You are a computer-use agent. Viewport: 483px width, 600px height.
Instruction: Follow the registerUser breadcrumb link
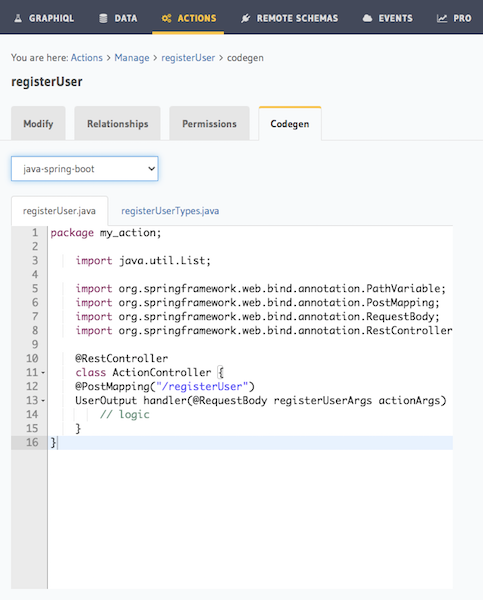click(x=188, y=58)
